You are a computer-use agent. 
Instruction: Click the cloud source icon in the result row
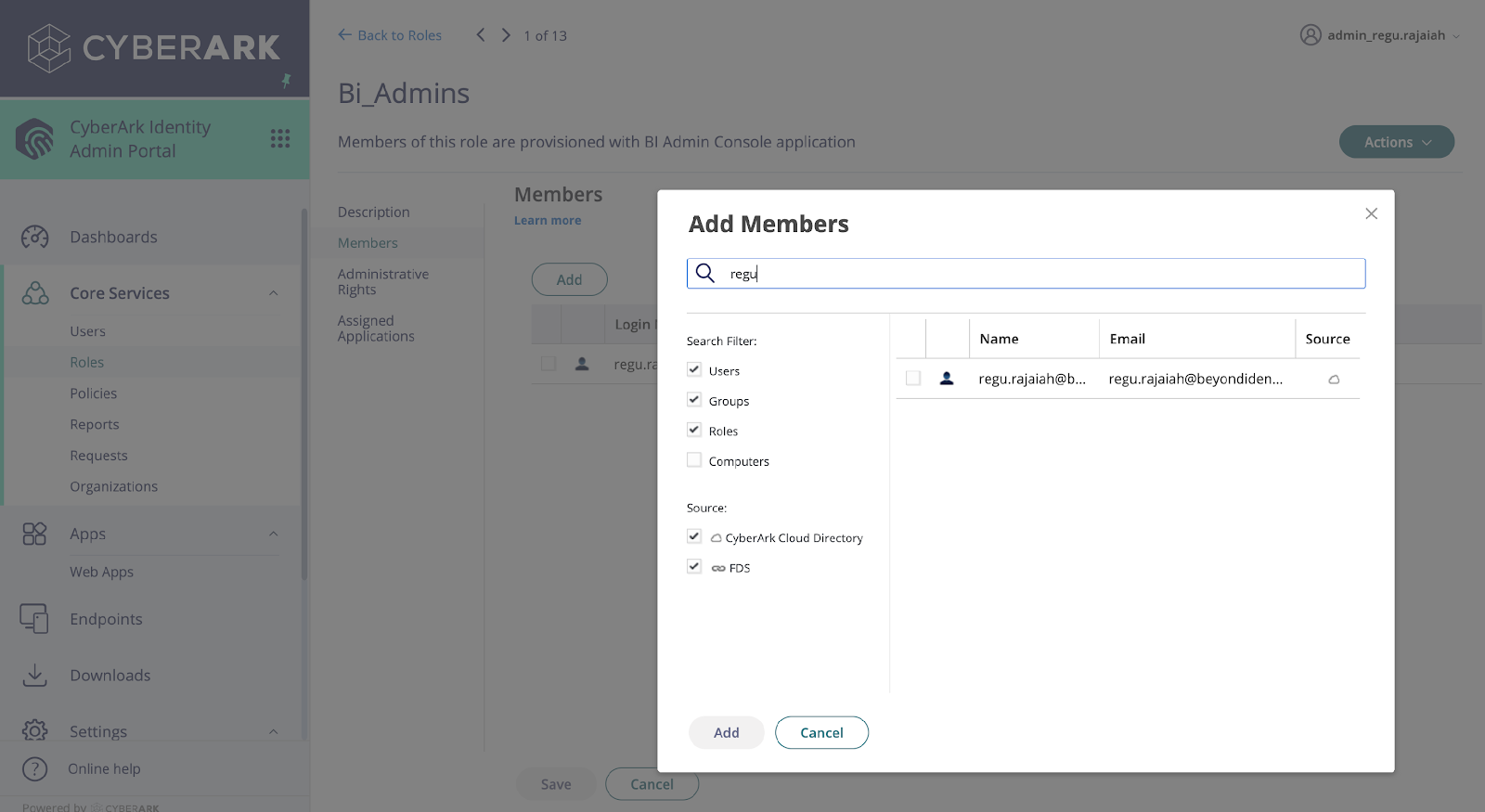[1334, 380]
